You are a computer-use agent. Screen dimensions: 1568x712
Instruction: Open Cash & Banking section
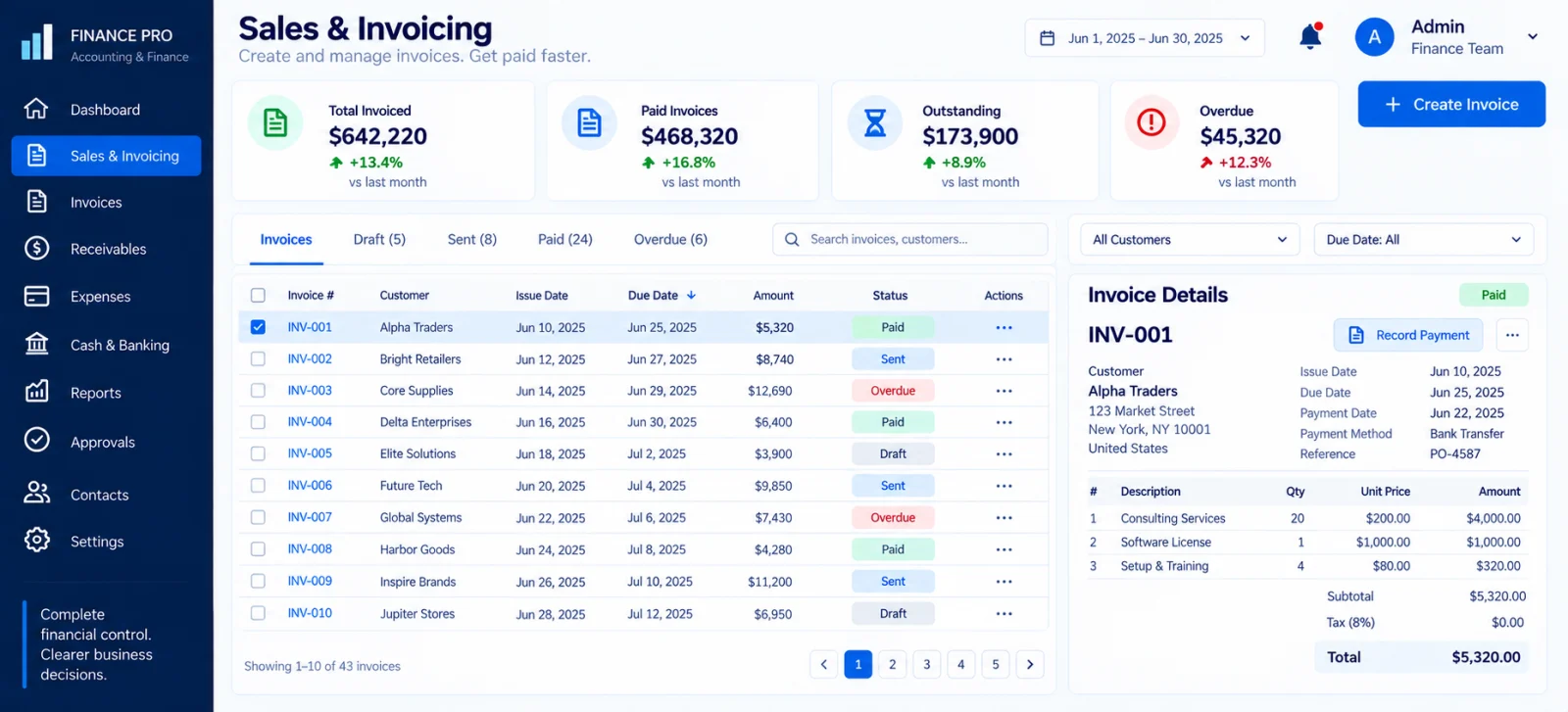click(x=106, y=345)
